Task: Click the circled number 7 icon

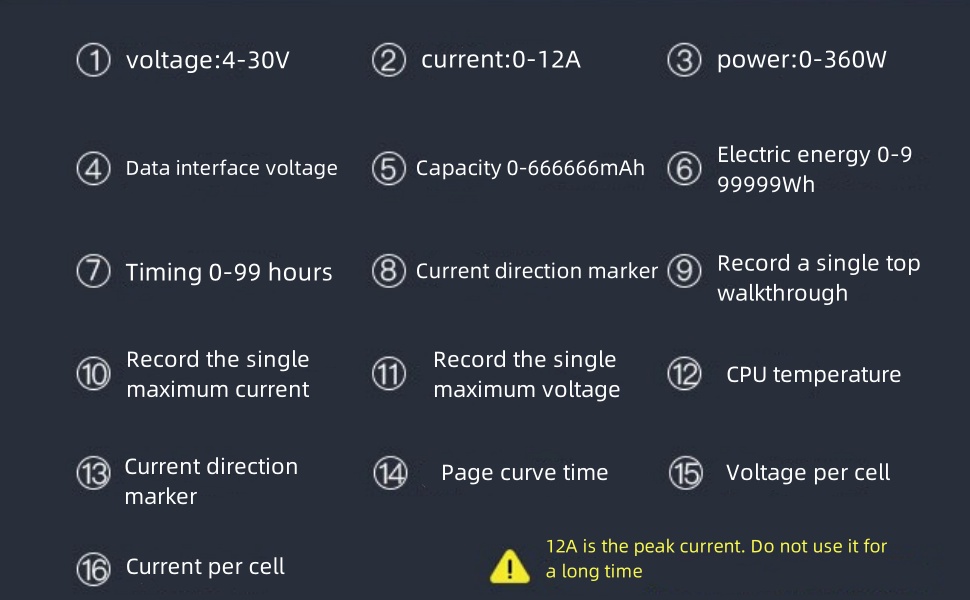Action: (93, 272)
